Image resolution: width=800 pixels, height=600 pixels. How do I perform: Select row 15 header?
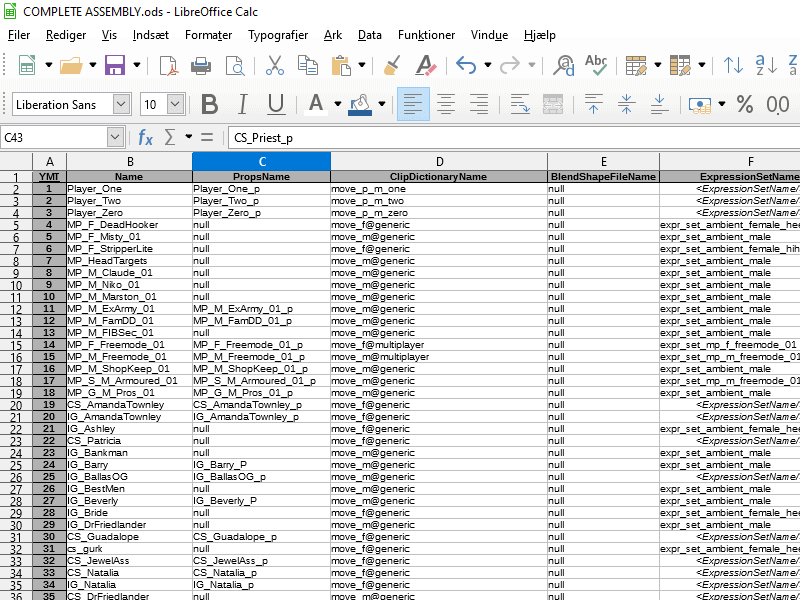point(16,345)
